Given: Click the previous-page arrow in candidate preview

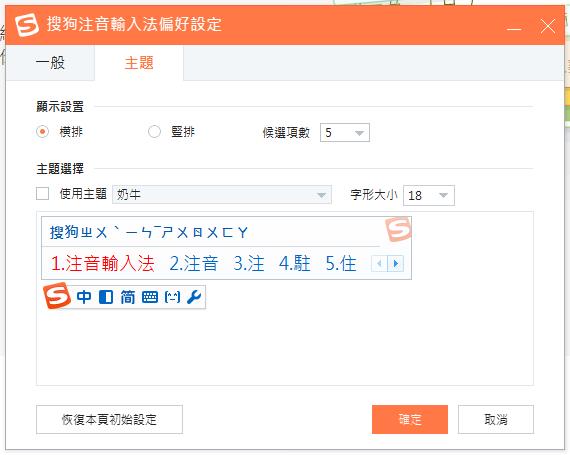Looking at the screenshot, I should [380, 263].
